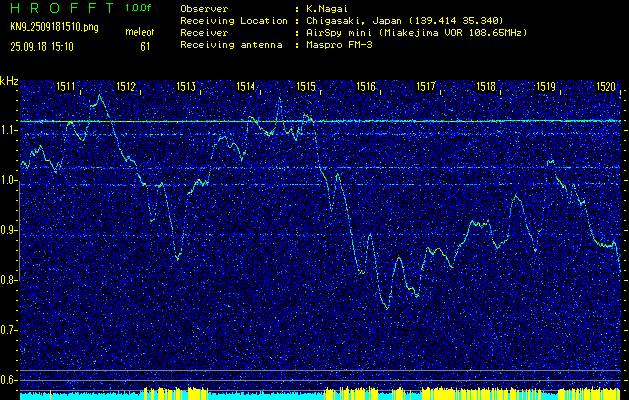Click the 1512 time marker
This screenshot has width=629, height=400.
click(x=126, y=86)
